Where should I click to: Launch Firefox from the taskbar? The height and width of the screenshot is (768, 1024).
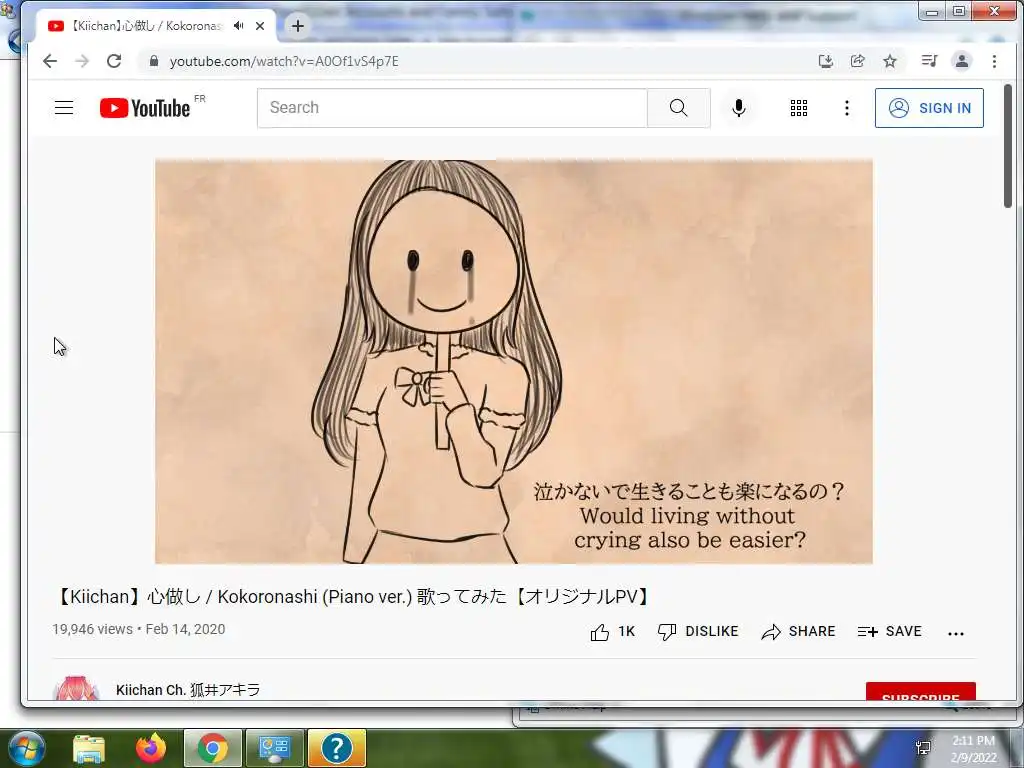pos(151,748)
